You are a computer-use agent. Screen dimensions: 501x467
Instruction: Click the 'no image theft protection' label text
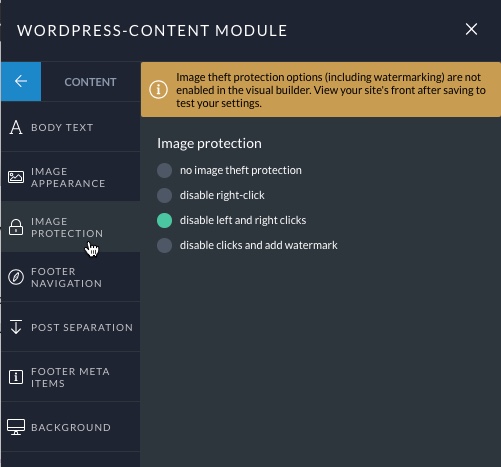point(241,170)
